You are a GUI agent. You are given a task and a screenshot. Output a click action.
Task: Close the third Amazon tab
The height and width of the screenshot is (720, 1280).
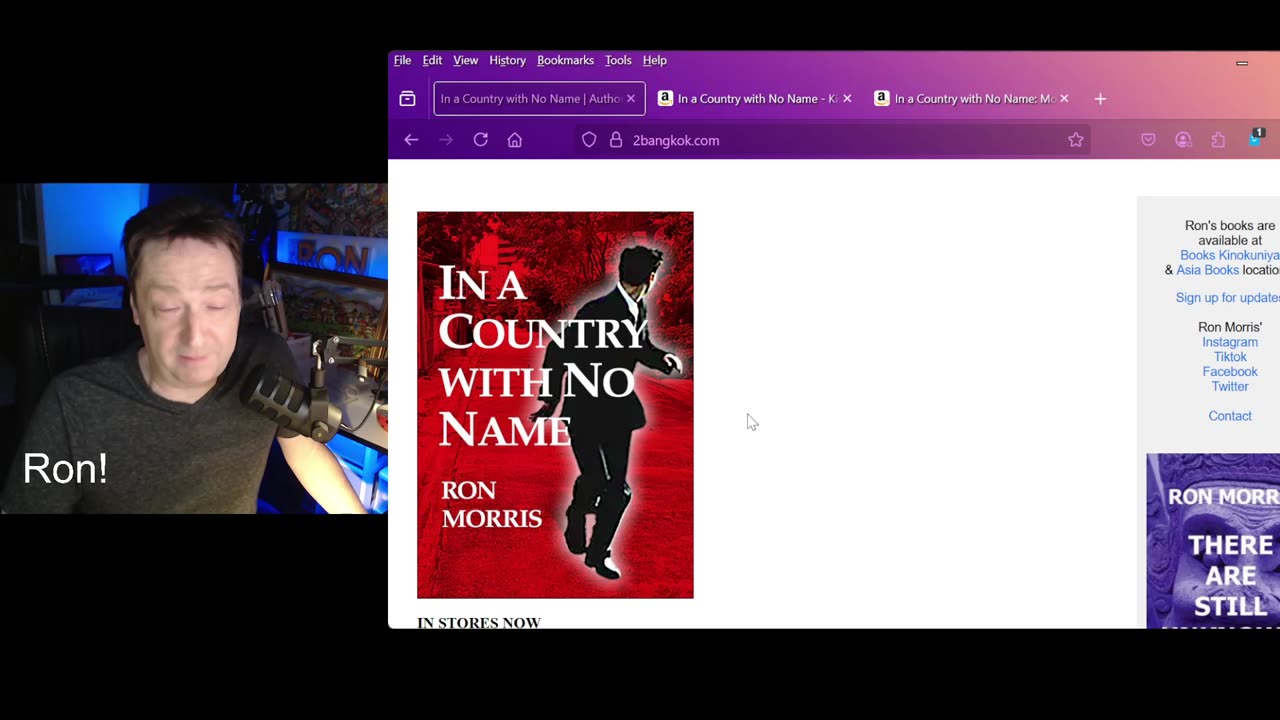coord(1064,99)
